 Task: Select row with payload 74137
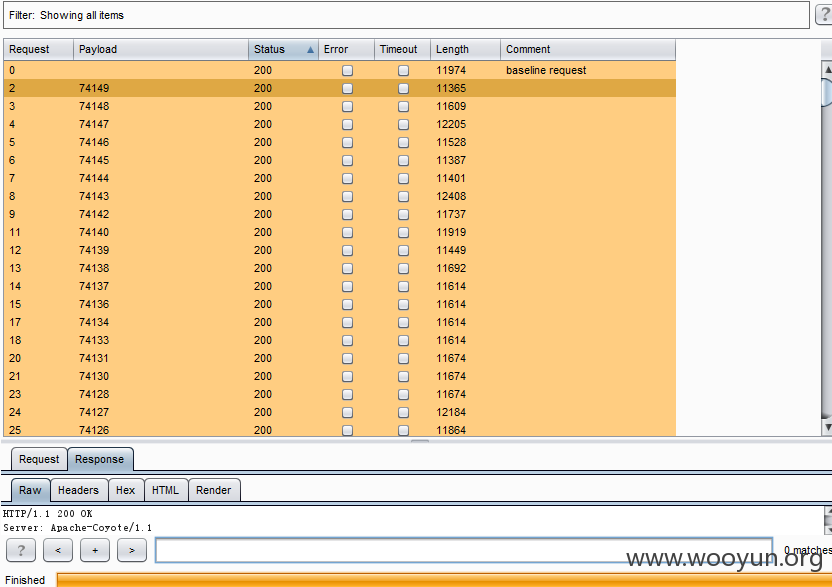[x=340, y=286]
